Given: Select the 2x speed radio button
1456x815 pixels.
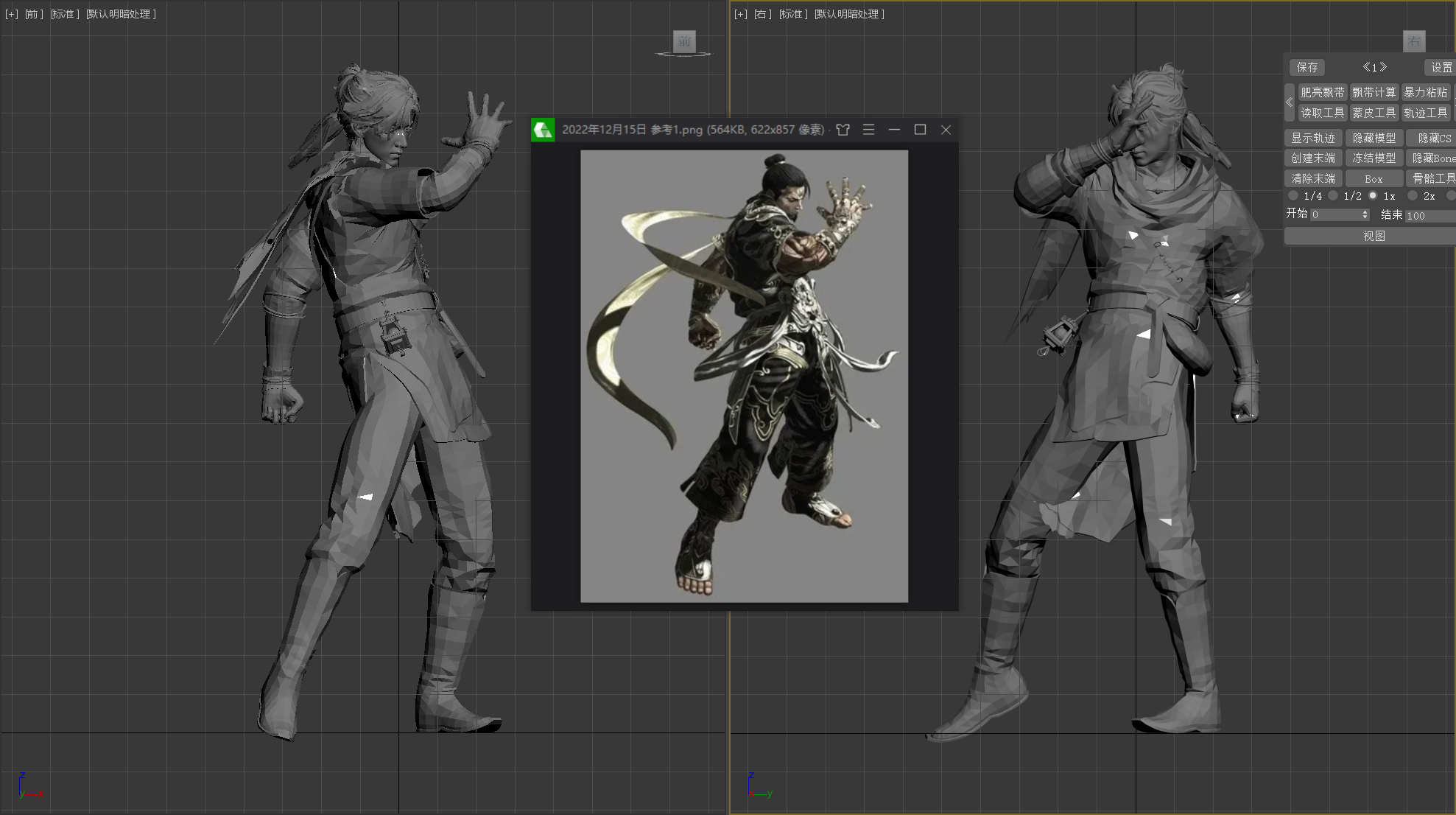Looking at the screenshot, I should pyautogui.click(x=1413, y=196).
